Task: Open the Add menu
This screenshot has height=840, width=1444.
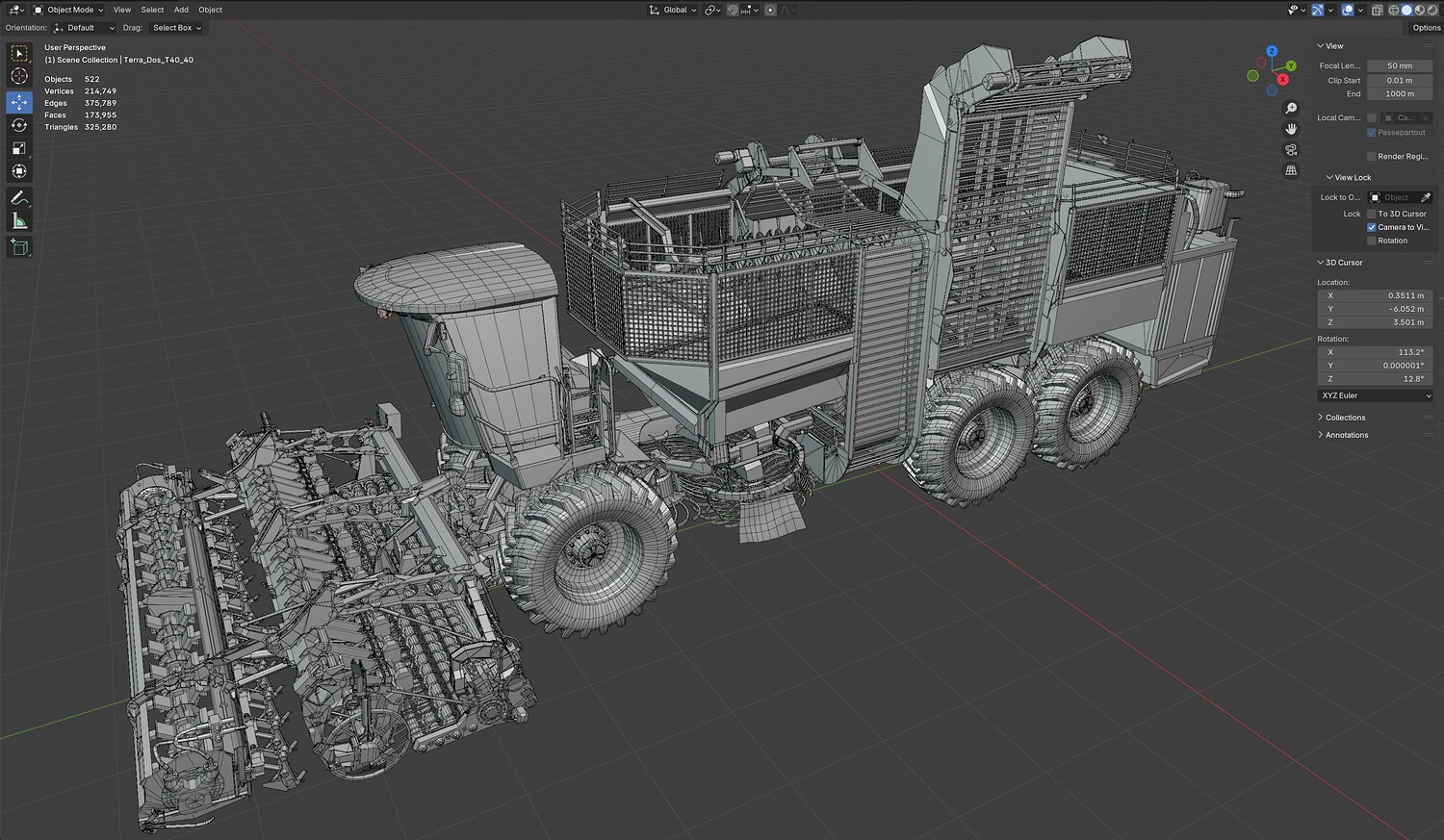Action: click(x=181, y=10)
